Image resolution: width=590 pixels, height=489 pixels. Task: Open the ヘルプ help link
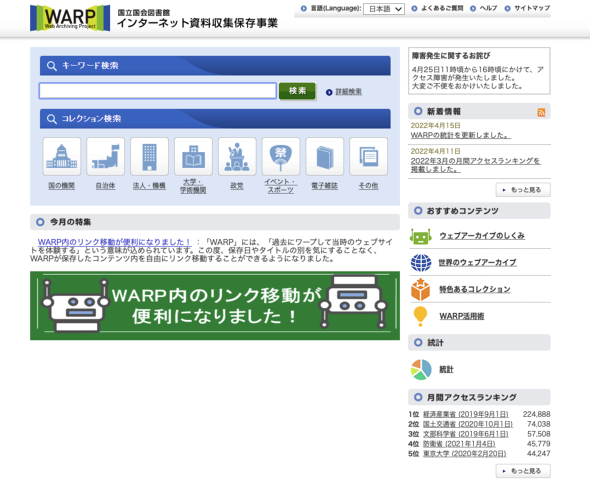(x=488, y=8)
